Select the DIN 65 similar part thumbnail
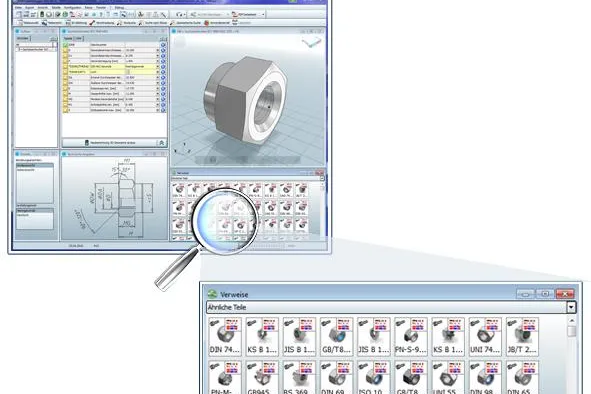This screenshot has height=394, width=591. (522, 377)
